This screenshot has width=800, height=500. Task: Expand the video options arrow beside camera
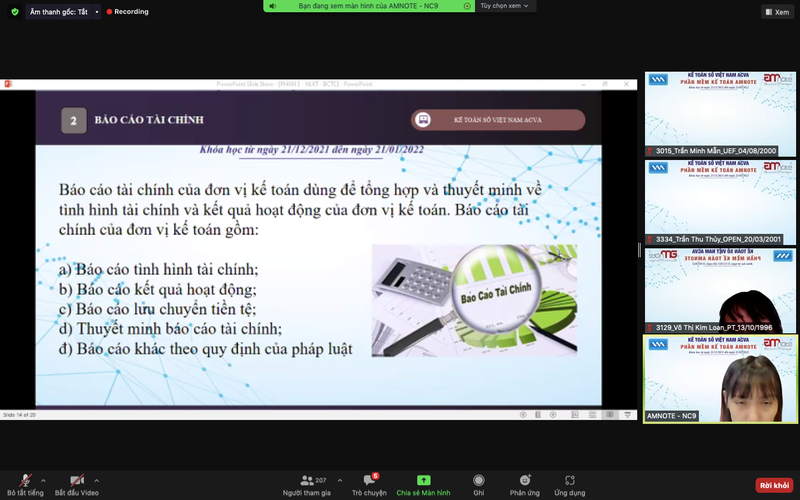(96, 477)
